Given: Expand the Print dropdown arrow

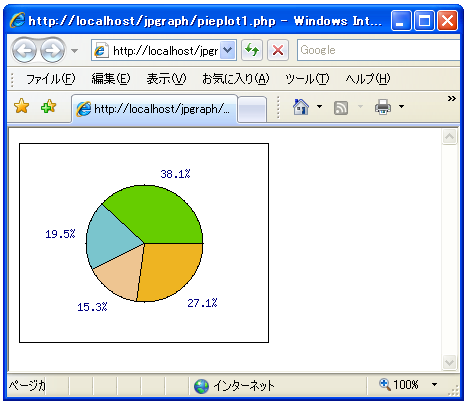Looking at the screenshot, I should pyautogui.click(x=401, y=107).
